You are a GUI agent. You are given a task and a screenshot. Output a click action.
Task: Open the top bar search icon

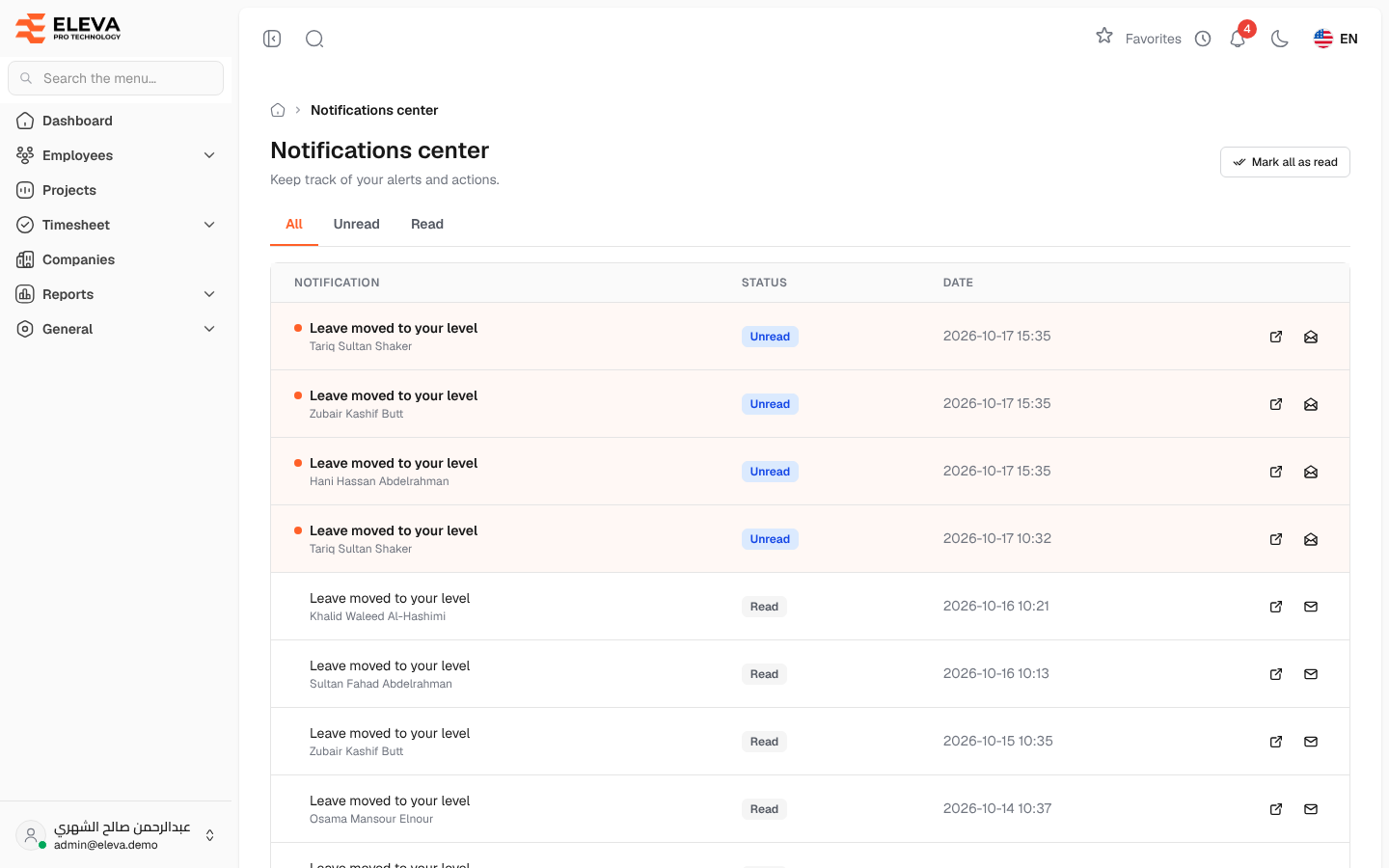click(x=314, y=39)
